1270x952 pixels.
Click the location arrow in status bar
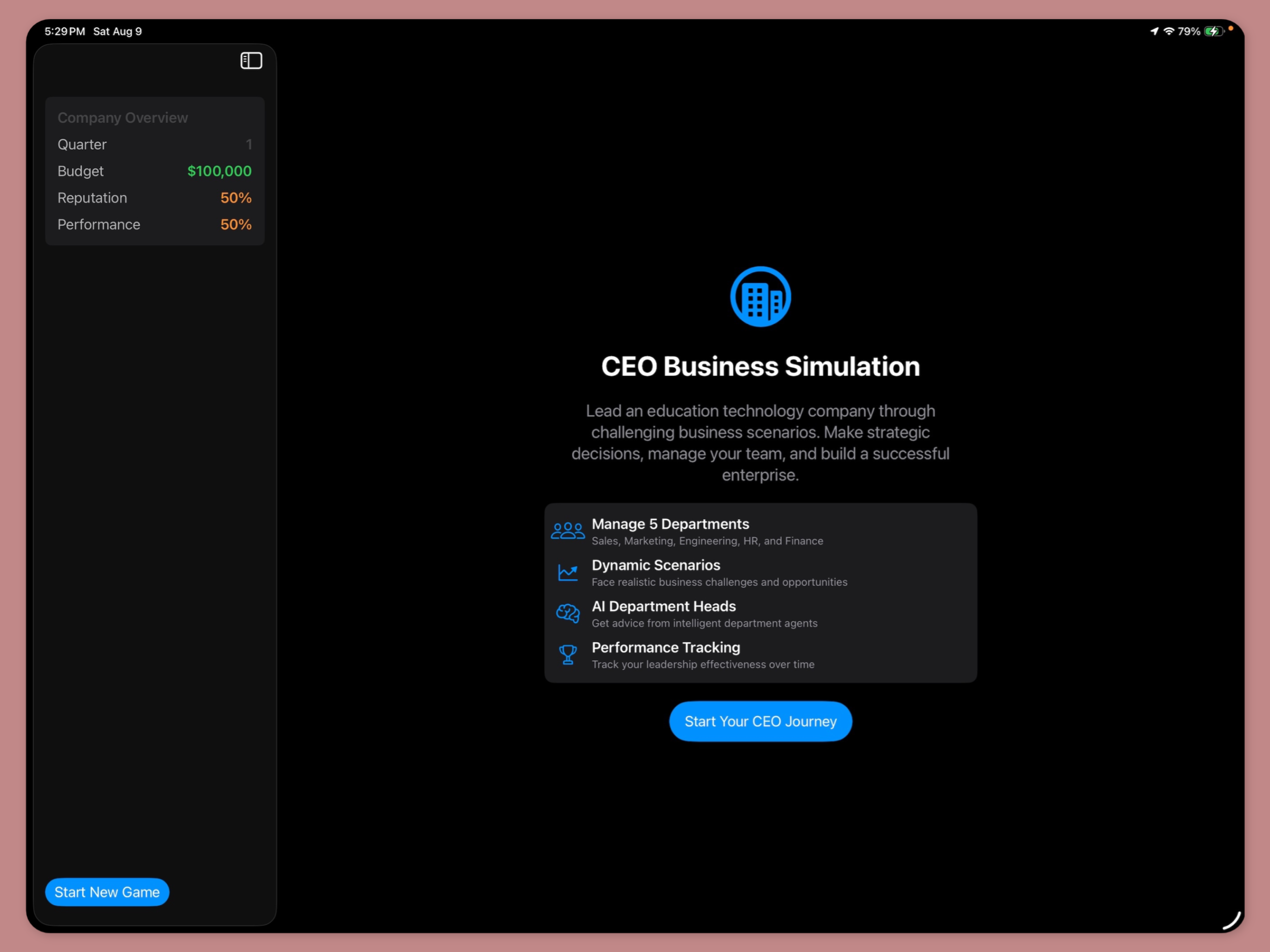click(1154, 31)
